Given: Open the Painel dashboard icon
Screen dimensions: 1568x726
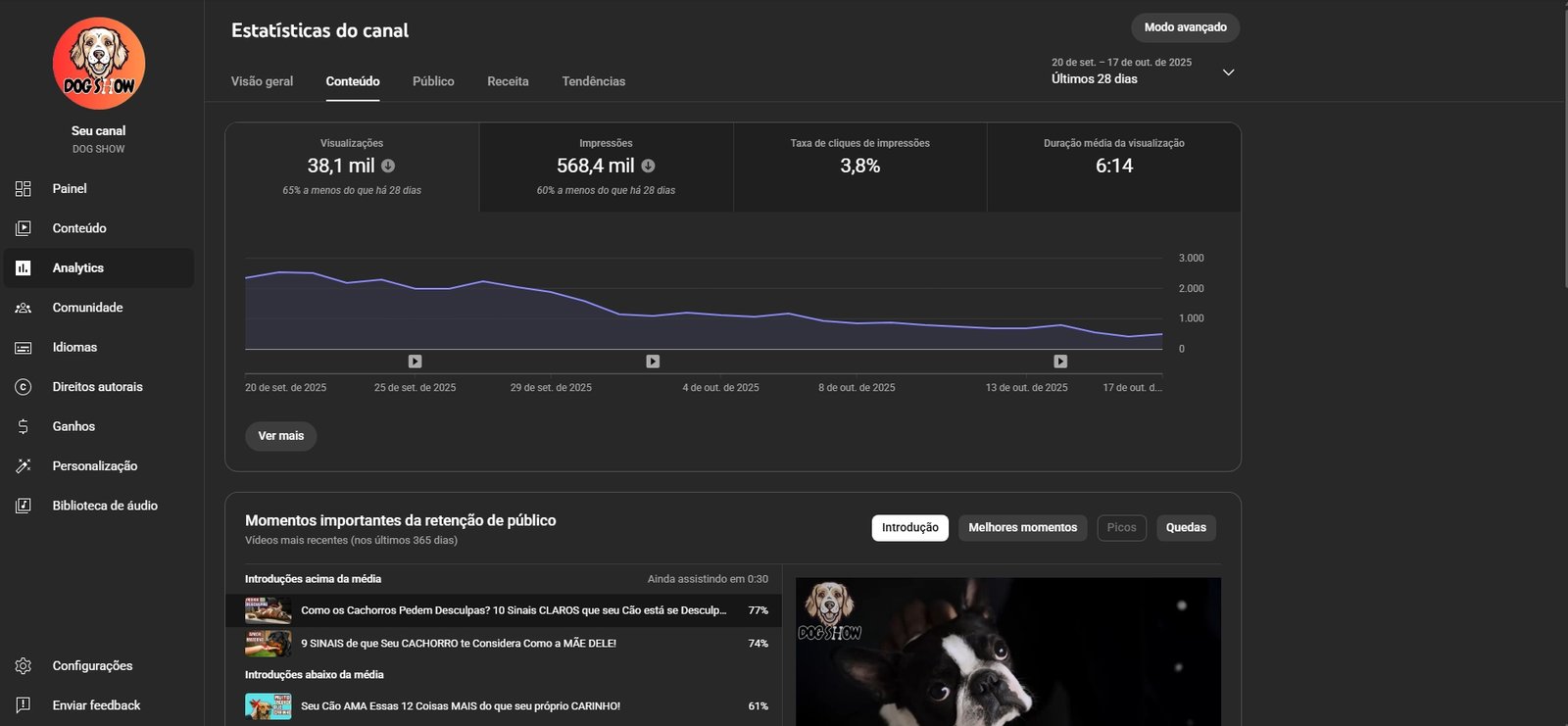Looking at the screenshot, I should [x=24, y=189].
